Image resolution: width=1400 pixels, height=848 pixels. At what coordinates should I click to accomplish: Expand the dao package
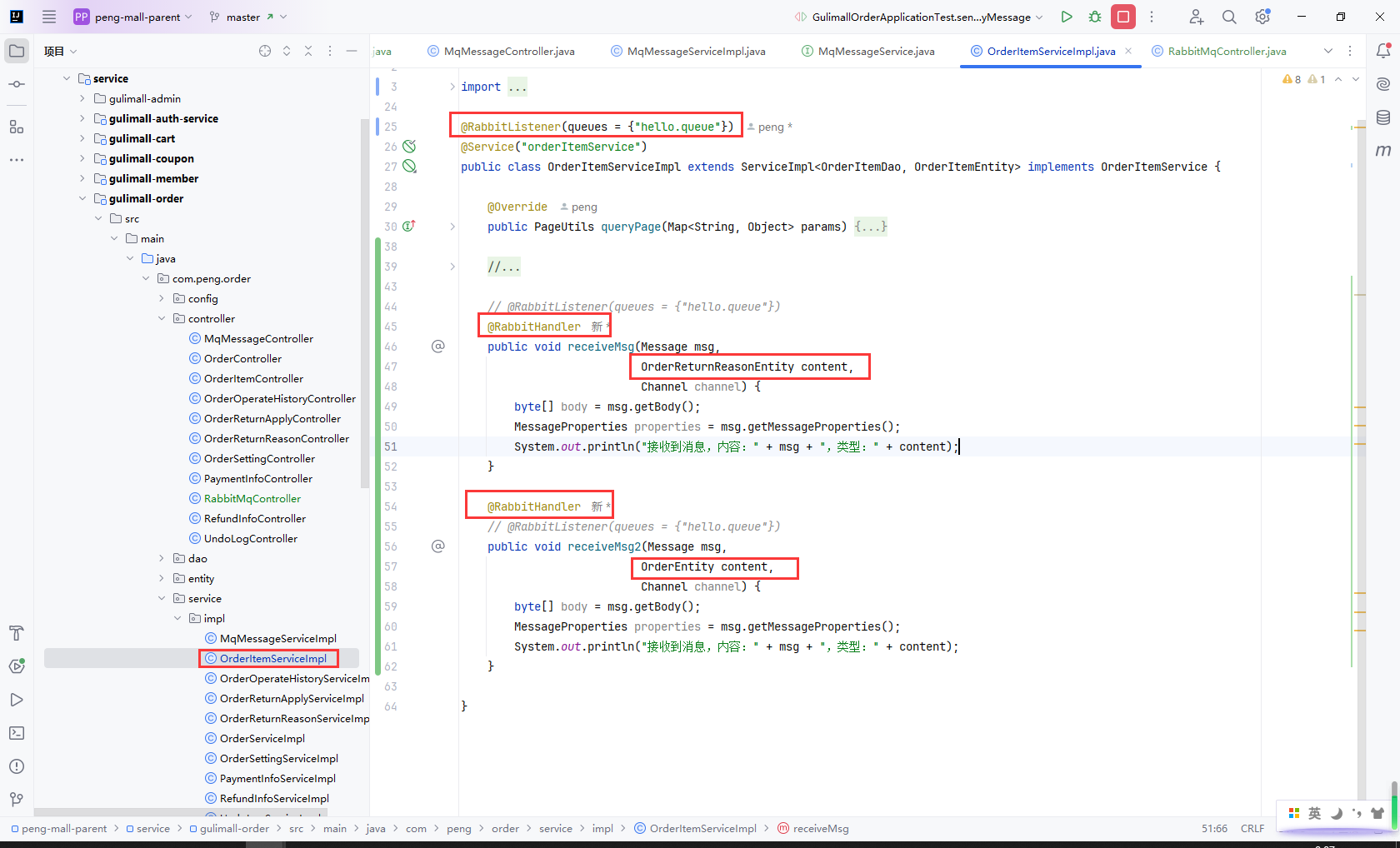[x=162, y=558]
